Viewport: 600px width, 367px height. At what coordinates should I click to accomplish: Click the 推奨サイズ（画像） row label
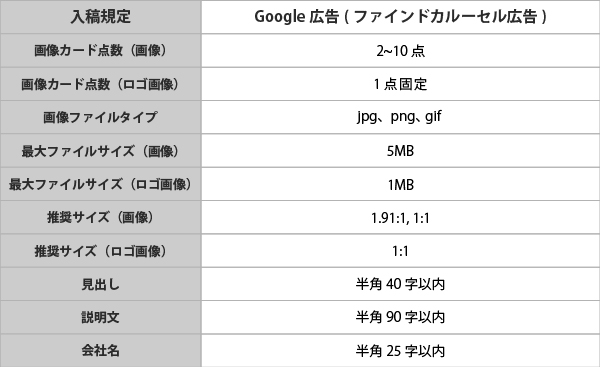click(101, 217)
